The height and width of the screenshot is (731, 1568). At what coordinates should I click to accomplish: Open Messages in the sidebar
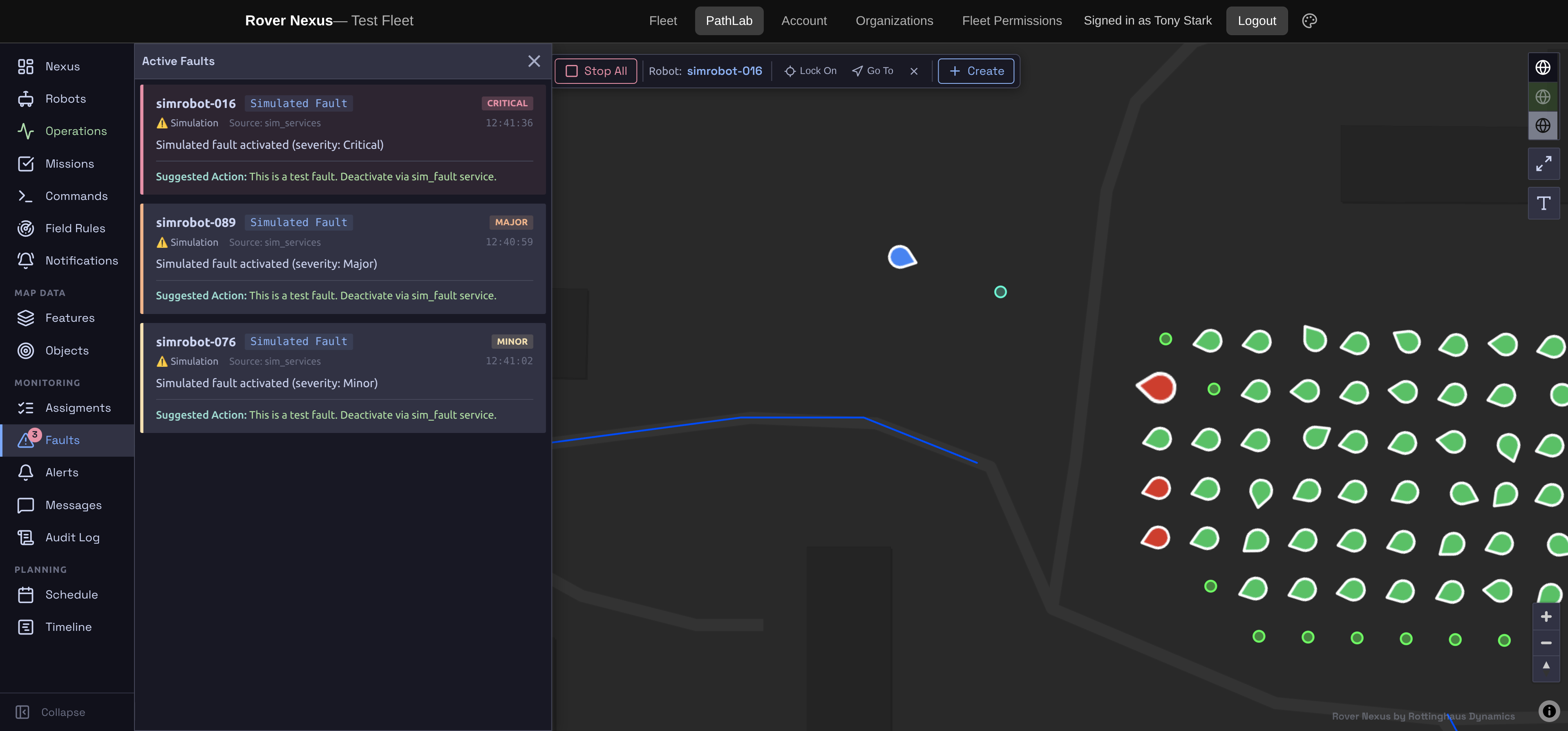pos(67,505)
